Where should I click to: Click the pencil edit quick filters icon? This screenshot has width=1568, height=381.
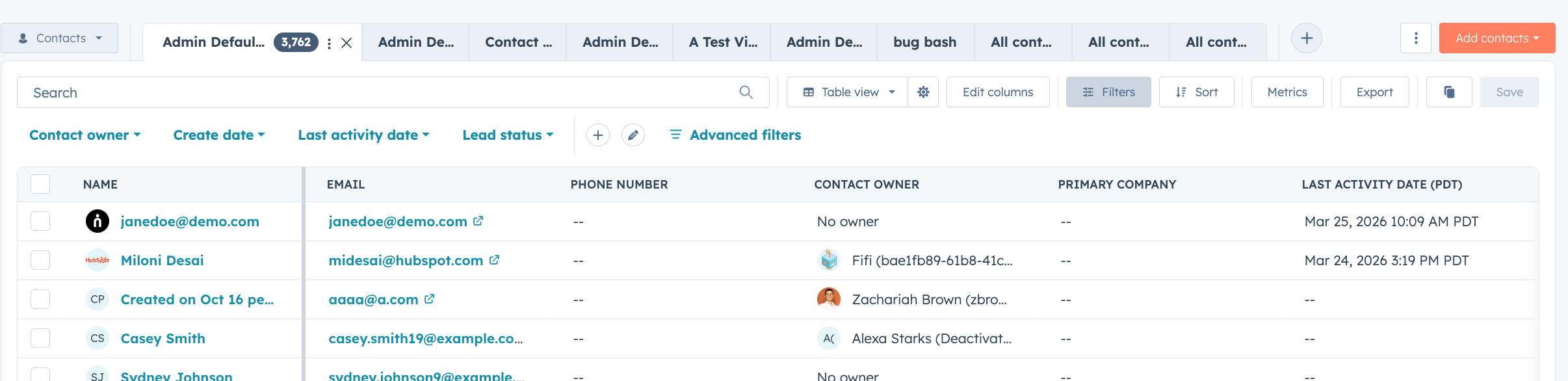pyautogui.click(x=633, y=135)
